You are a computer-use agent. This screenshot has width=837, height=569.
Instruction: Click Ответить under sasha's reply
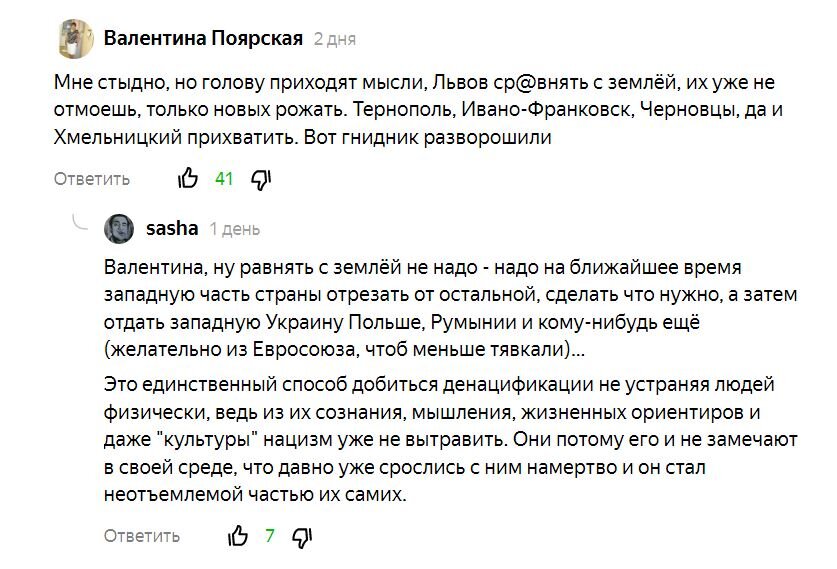pos(142,535)
